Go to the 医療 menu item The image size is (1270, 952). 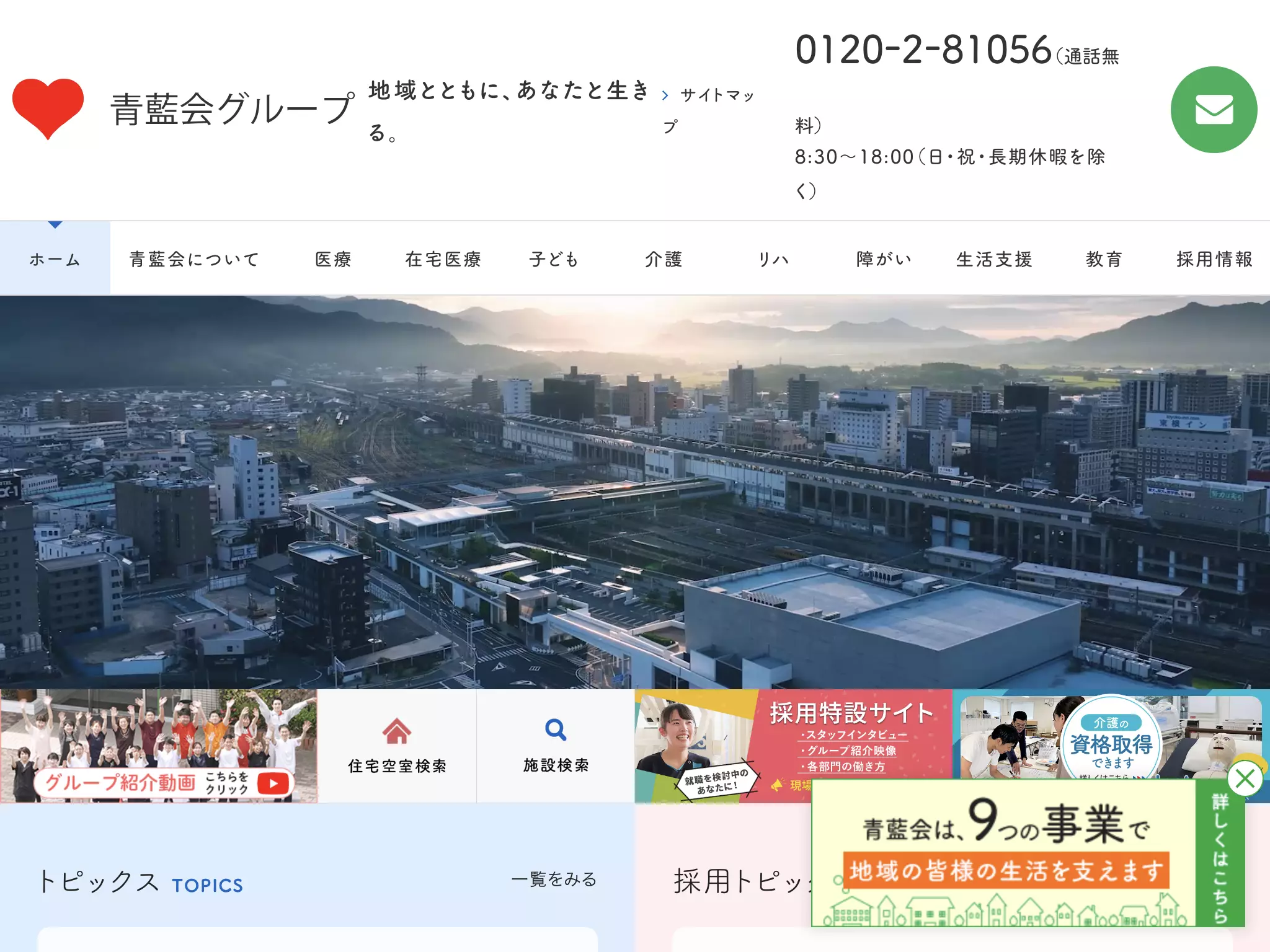(333, 258)
